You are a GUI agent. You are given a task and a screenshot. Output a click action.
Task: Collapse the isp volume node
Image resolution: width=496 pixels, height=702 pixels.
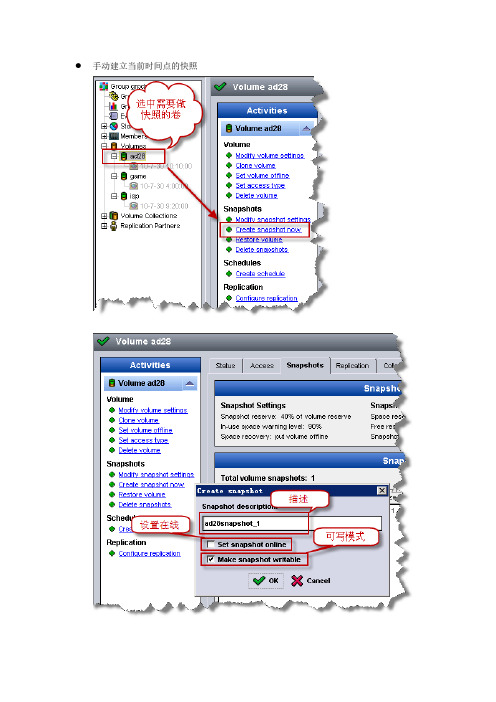pyautogui.click(x=114, y=196)
